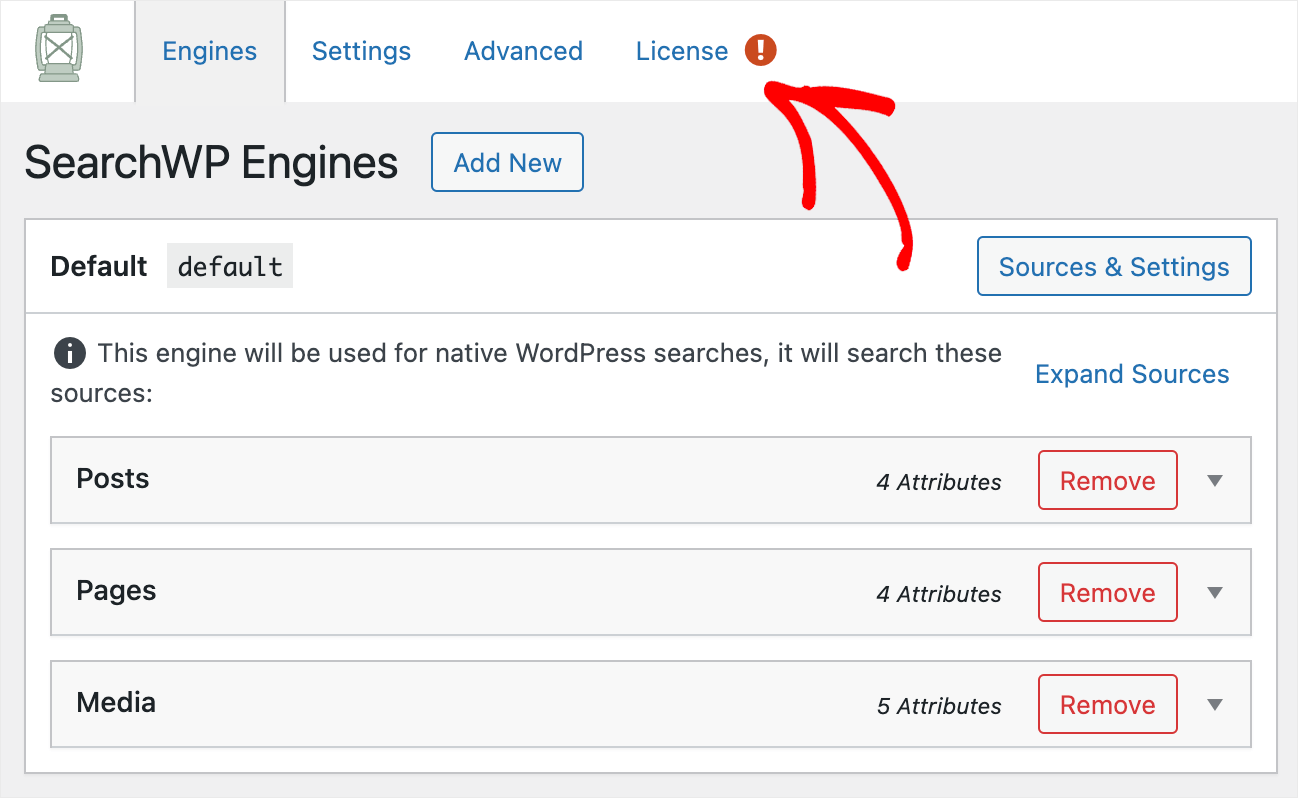Open the Settings tab
The width and height of the screenshot is (1298, 798).
click(x=361, y=51)
